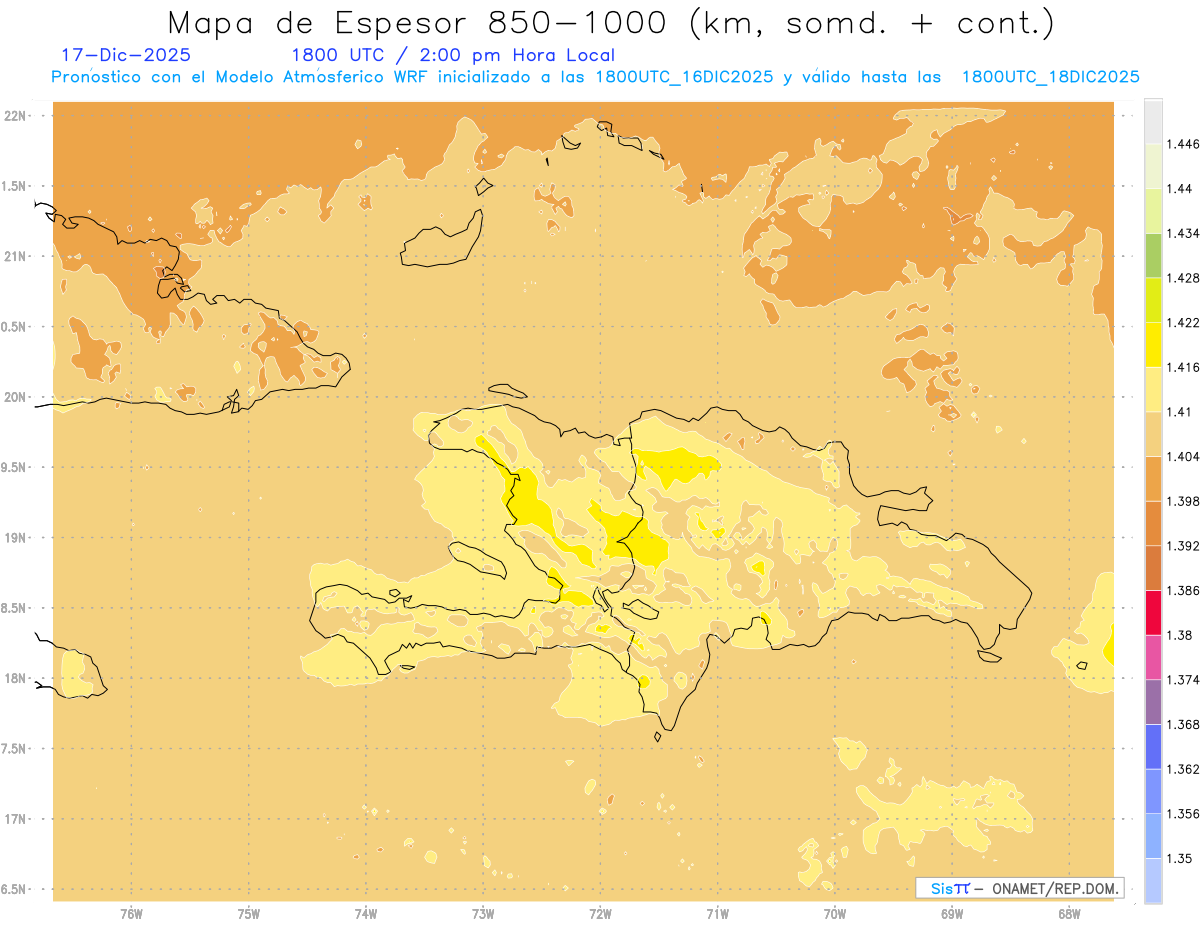Viewport: 1200px width, 927px height.
Task: Click the 71W longitude label
Action: click(718, 913)
